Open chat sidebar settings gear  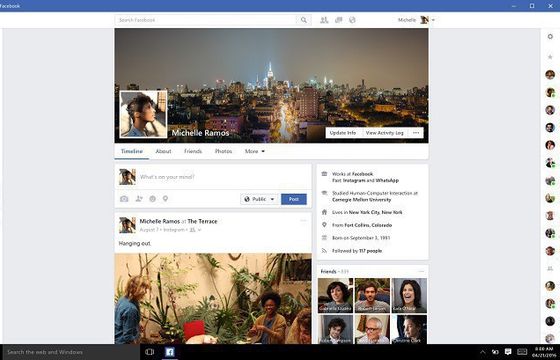(x=550, y=36)
